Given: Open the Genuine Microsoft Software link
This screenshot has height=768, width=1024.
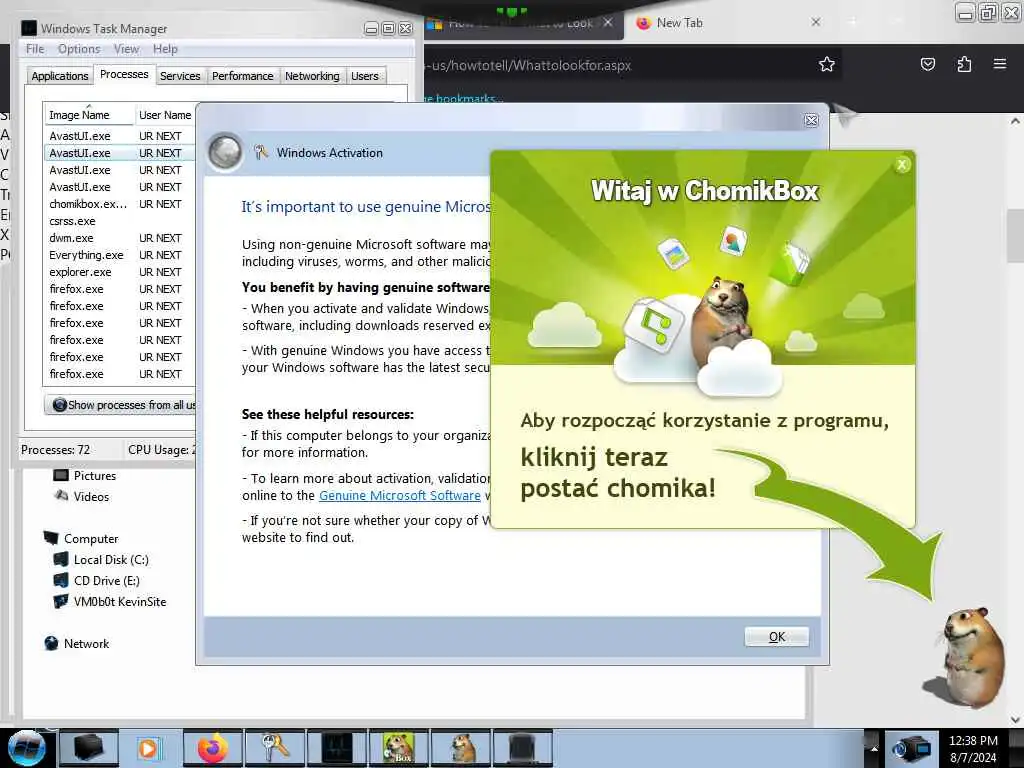Looking at the screenshot, I should (400, 495).
